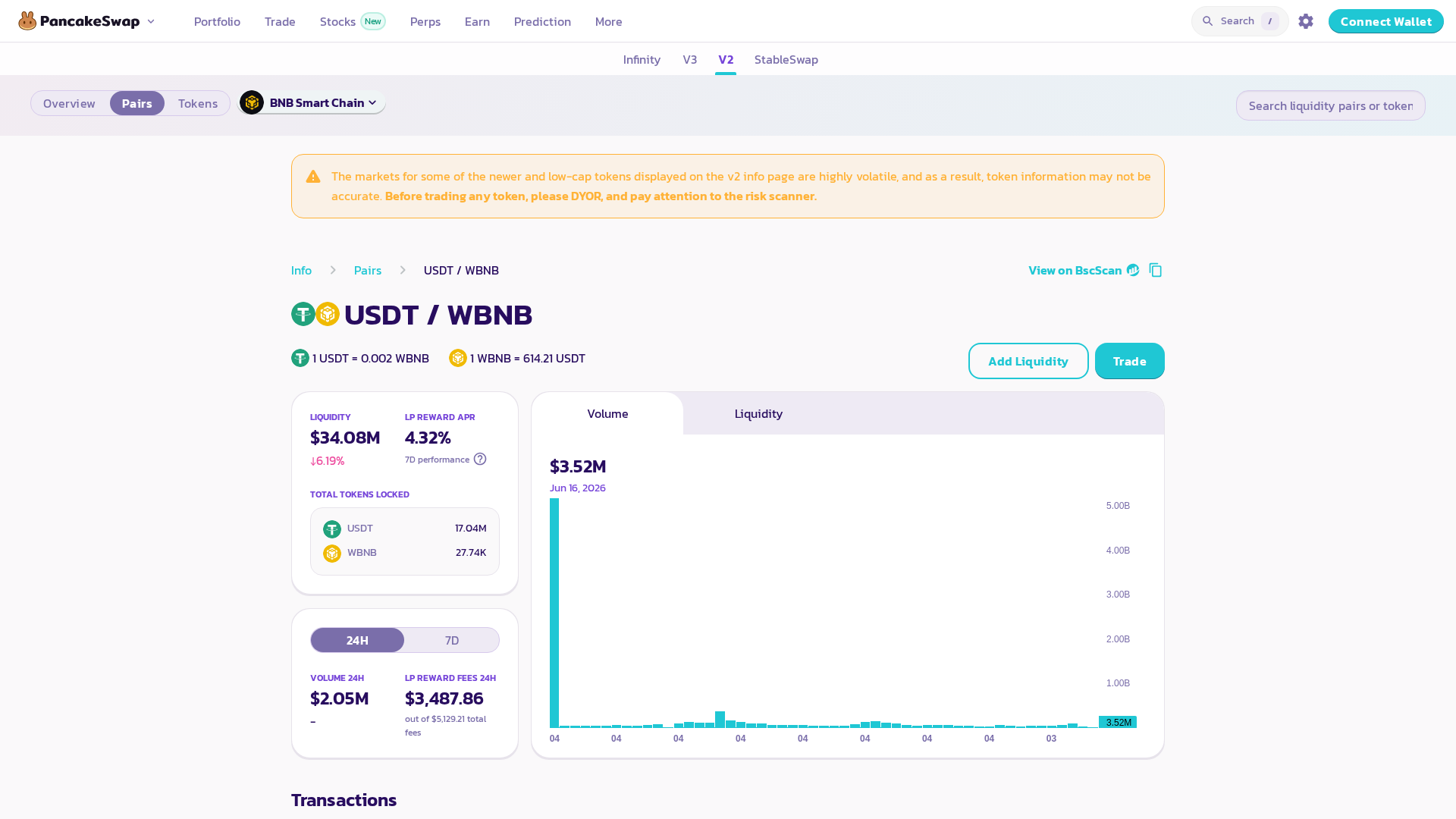Select the 7D time range toggle
The width and height of the screenshot is (1456, 819).
pyautogui.click(x=452, y=640)
